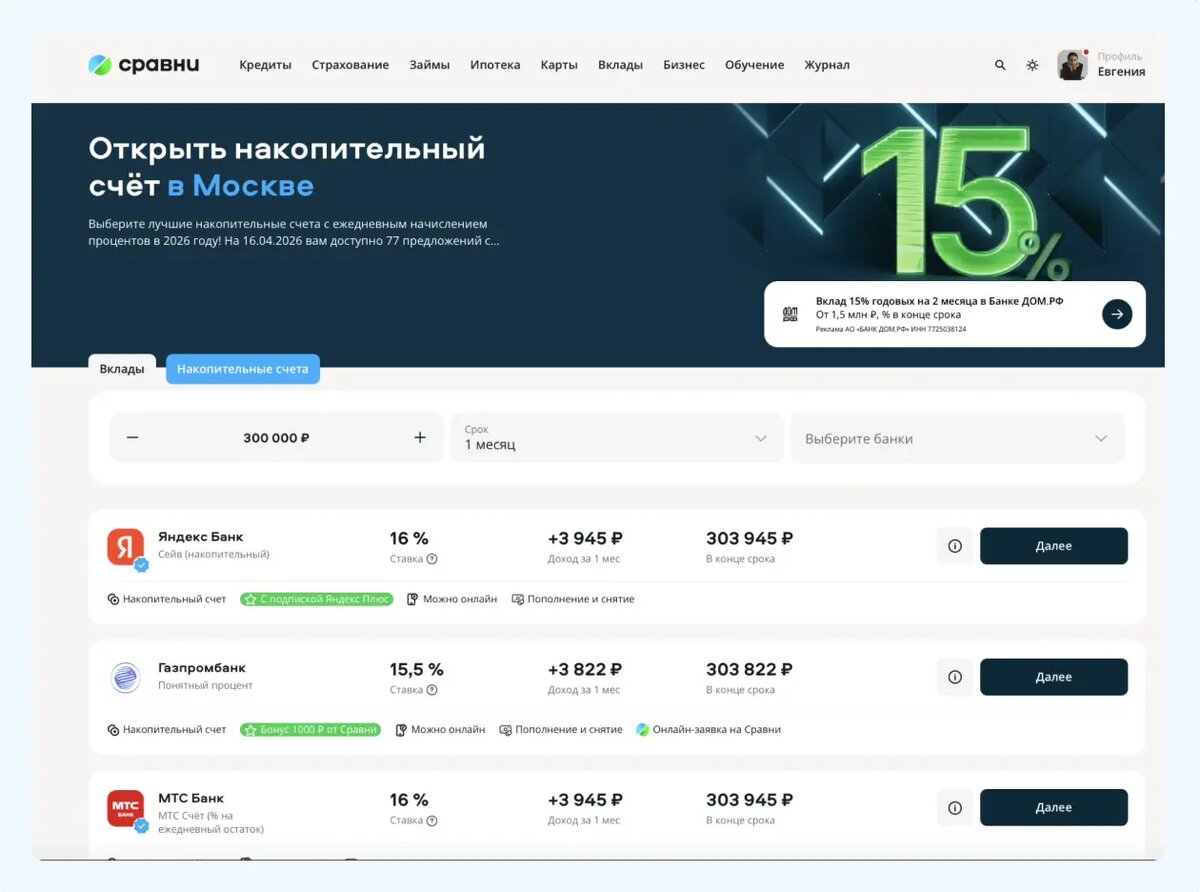1200x892 pixels.
Task: Click the Газпромбанк name
Action: point(202,668)
